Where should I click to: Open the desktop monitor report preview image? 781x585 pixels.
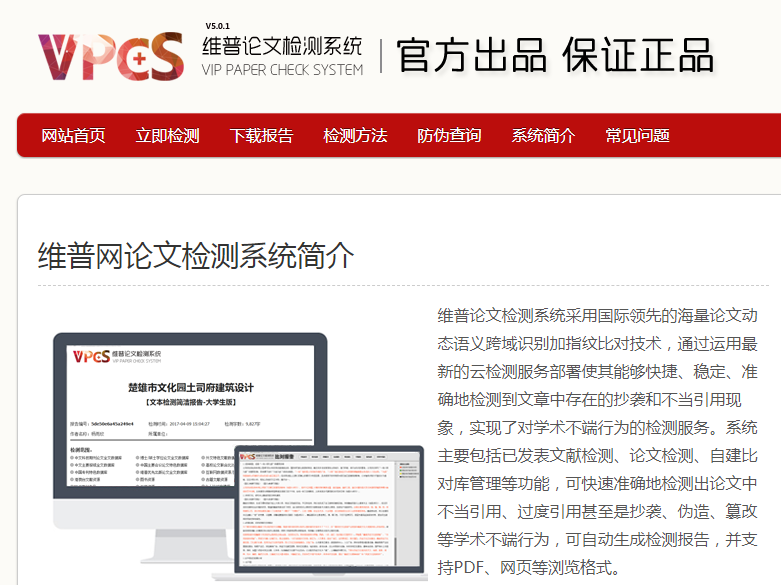point(190,448)
